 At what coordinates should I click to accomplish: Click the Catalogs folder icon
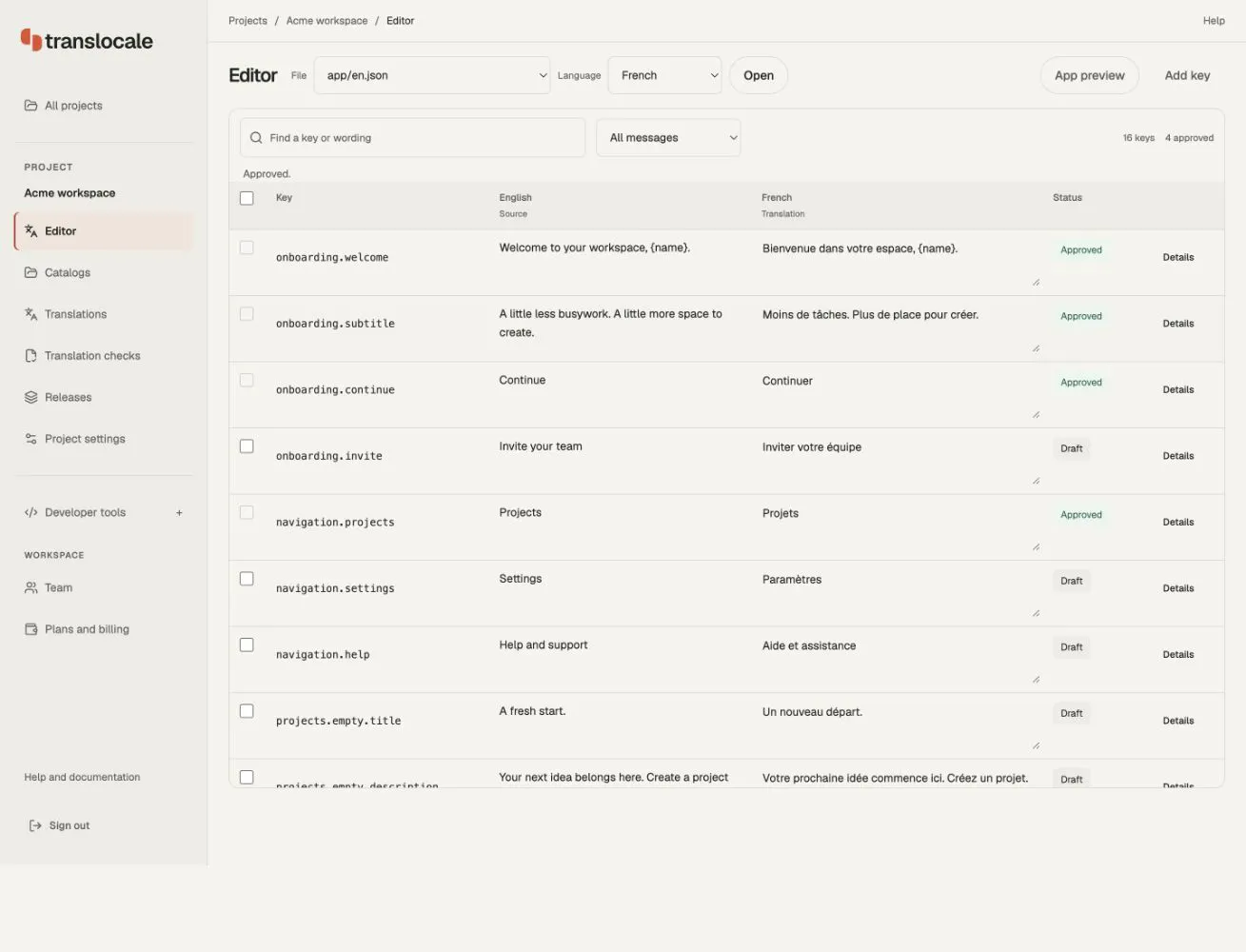[31, 272]
